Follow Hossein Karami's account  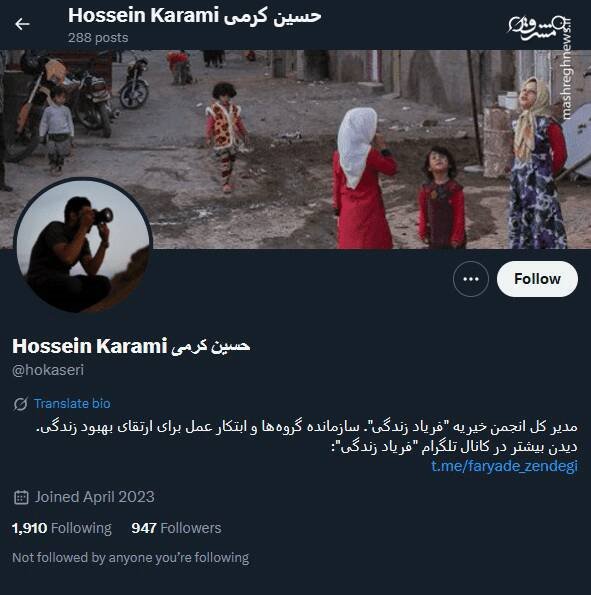(537, 279)
